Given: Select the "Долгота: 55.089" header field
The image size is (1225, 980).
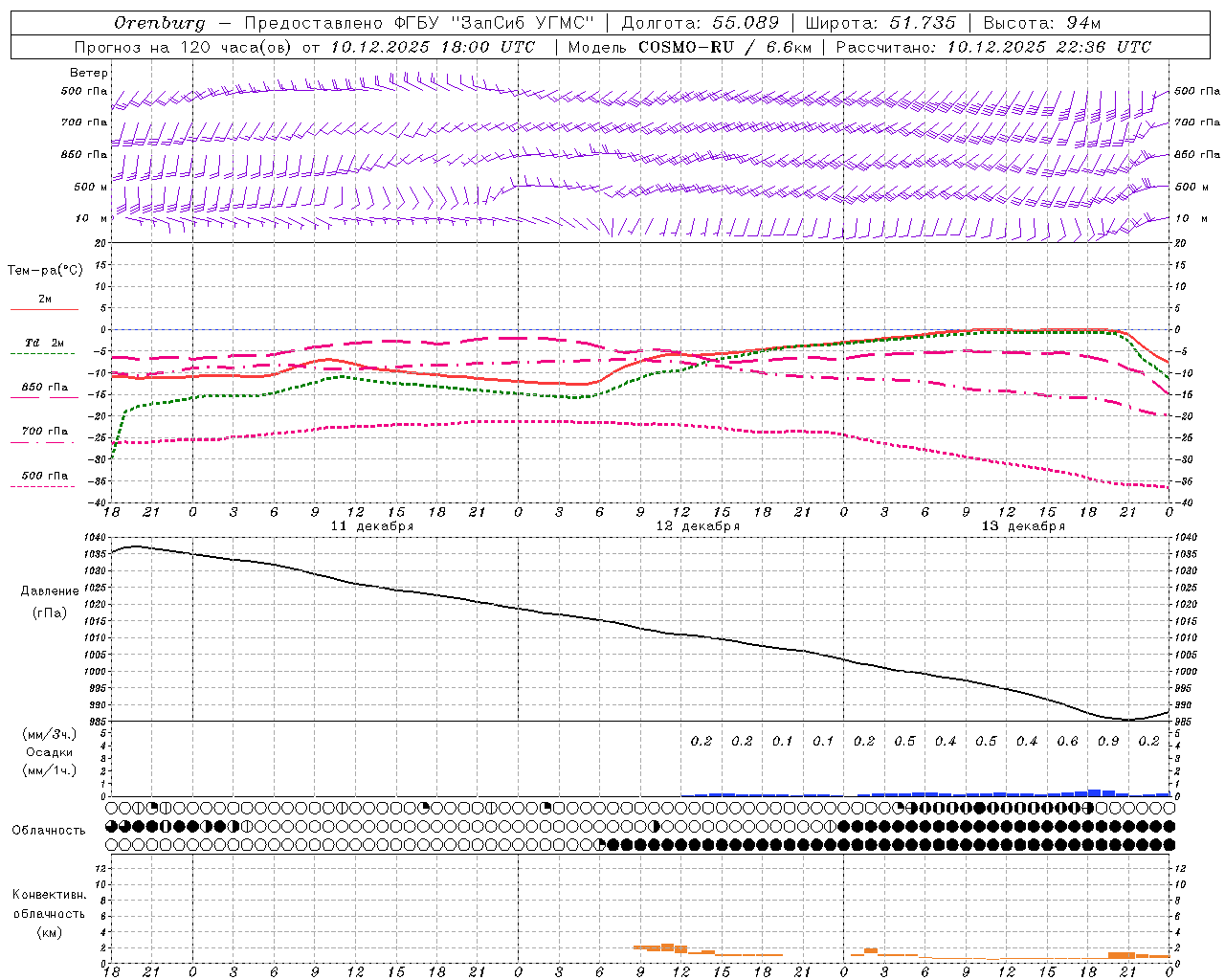Looking at the screenshot, I should 700,23.
